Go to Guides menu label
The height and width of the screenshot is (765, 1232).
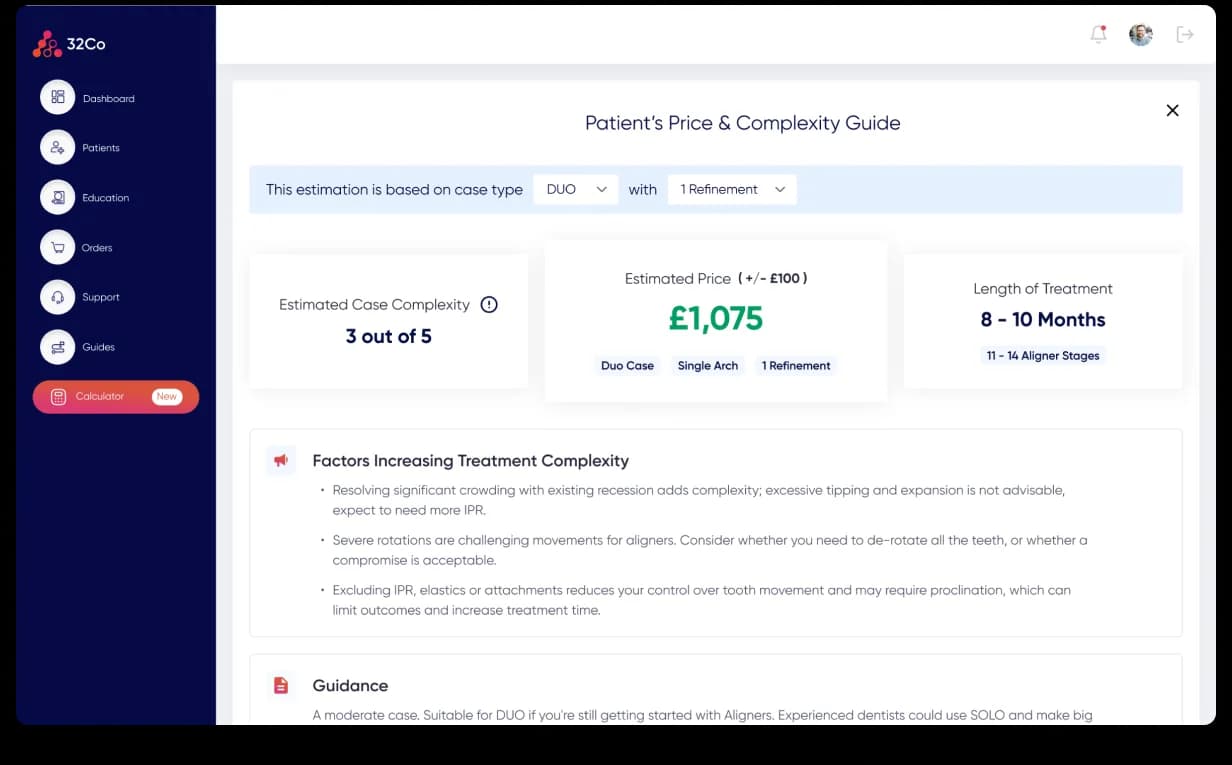(99, 347)
